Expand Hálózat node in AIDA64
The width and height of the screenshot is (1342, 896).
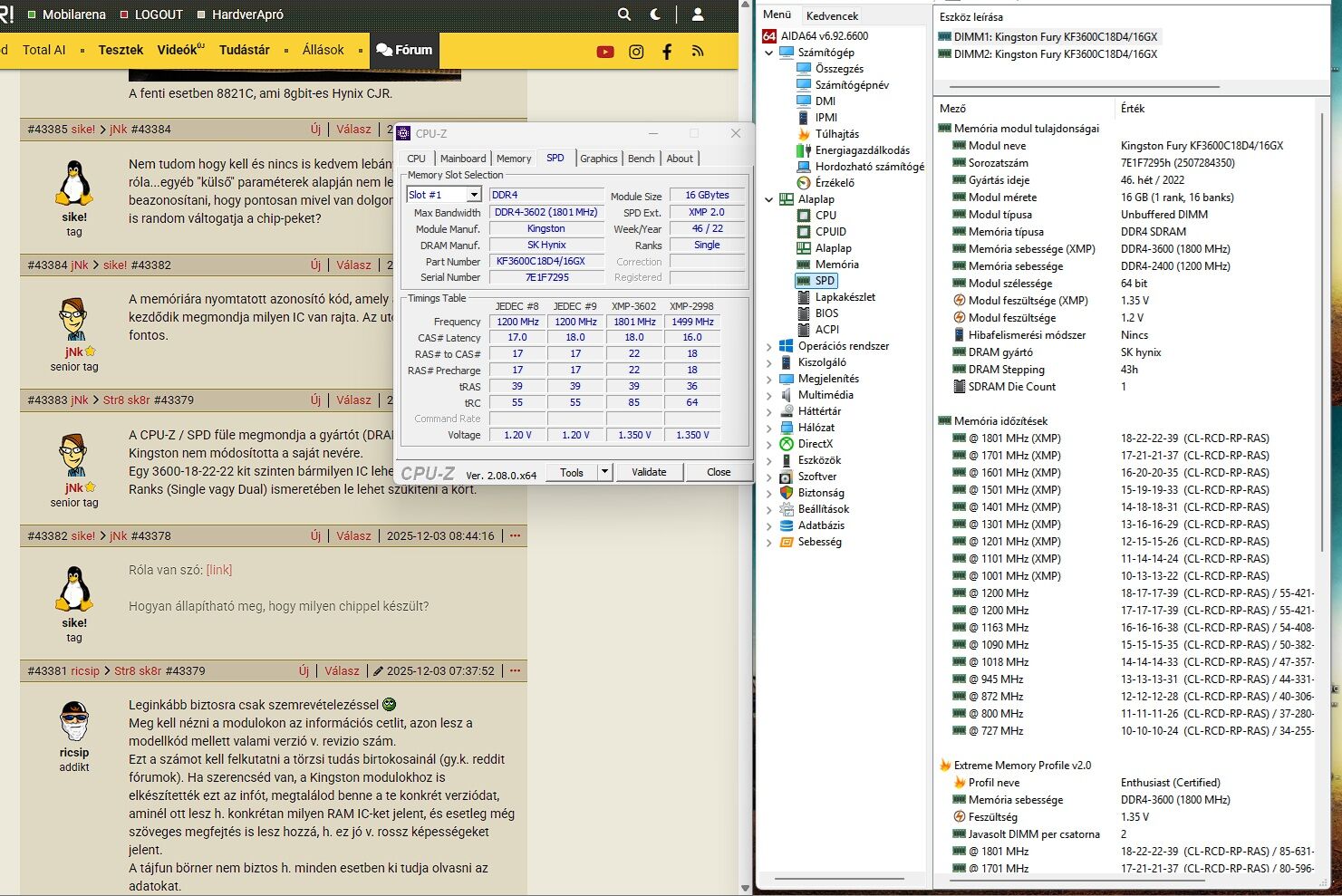click(x=769, y=428)
